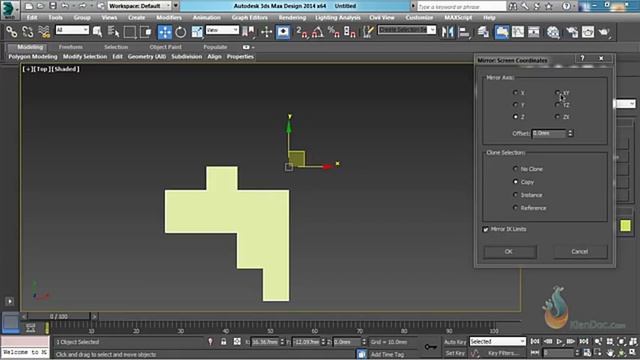This screenshot has height=360, width=640.
Task: Toggle the Percent Snap icon
Action: pyautogui.click(x=333, y=32)
